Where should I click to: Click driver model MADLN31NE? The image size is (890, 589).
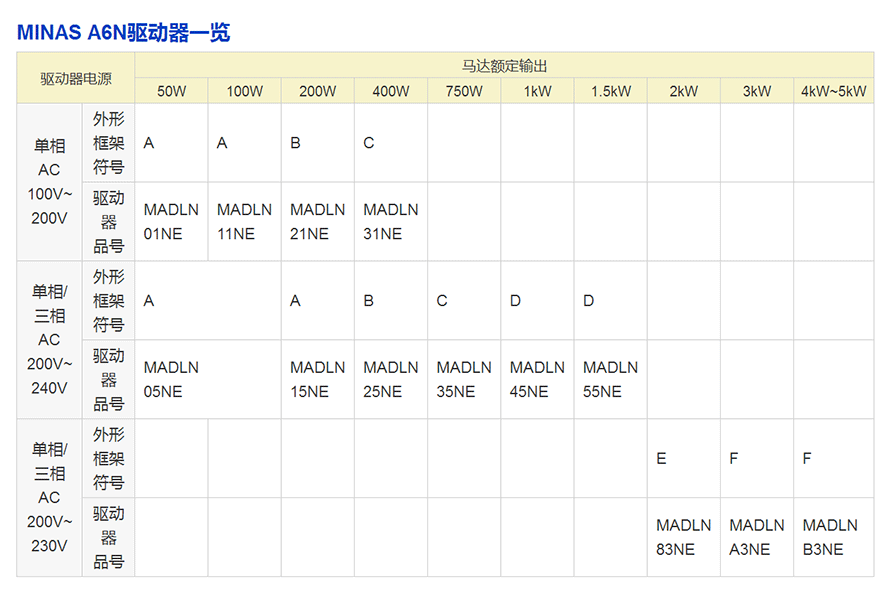click(x=390, y=222)
